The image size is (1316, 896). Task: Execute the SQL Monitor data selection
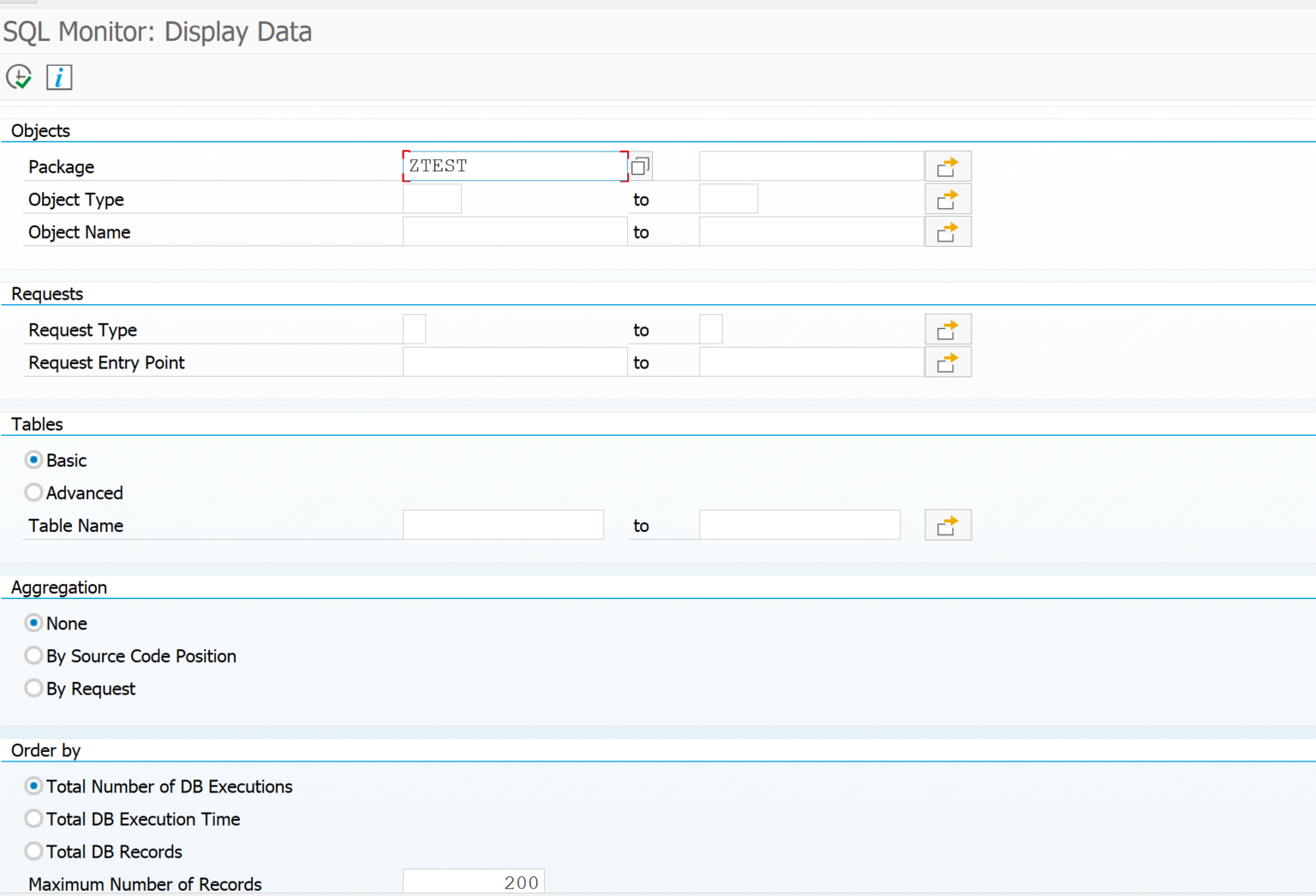tap(18, 77)
